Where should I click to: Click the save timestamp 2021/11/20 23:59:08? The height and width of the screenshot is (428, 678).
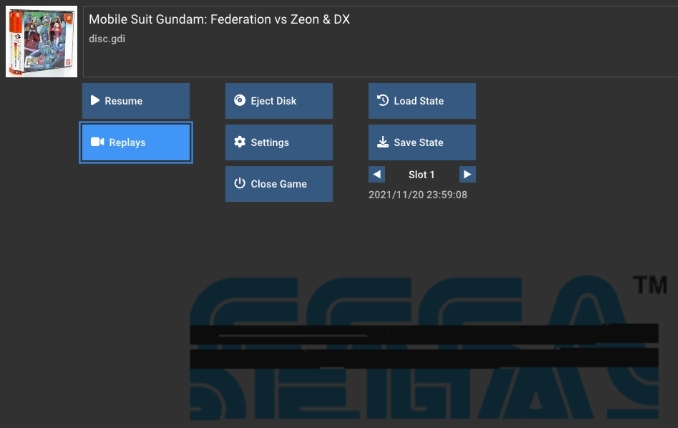[418, 195]
